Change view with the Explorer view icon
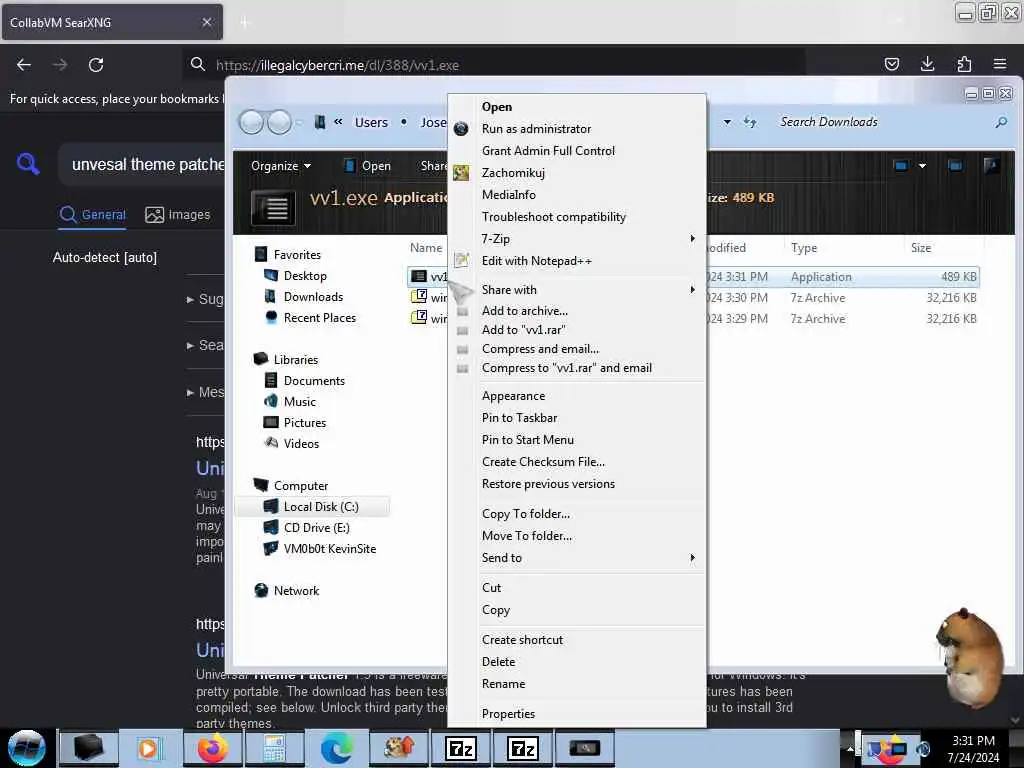The width and height of the screenshot is (1024, 768). 901,166
